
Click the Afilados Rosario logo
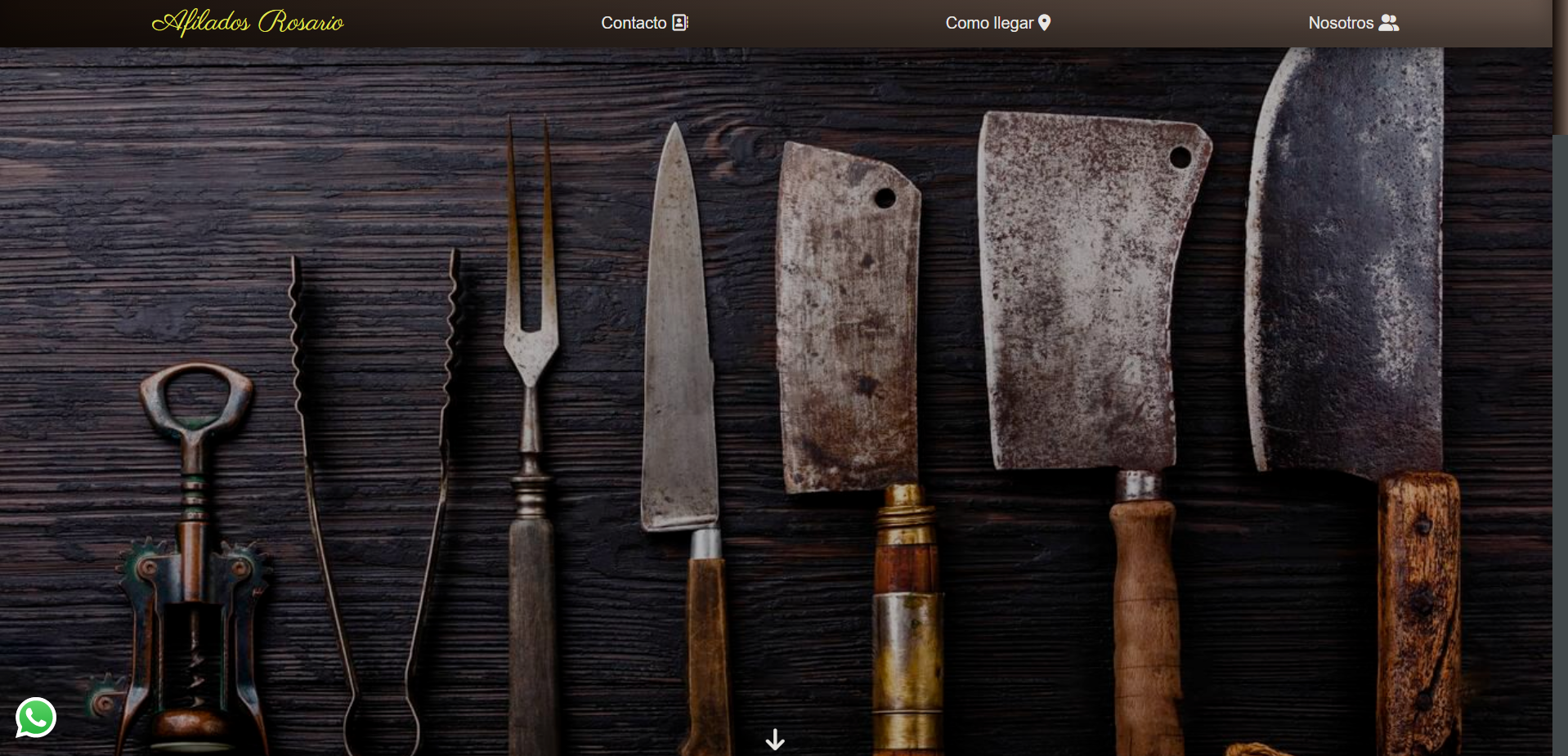click(248, 22)
